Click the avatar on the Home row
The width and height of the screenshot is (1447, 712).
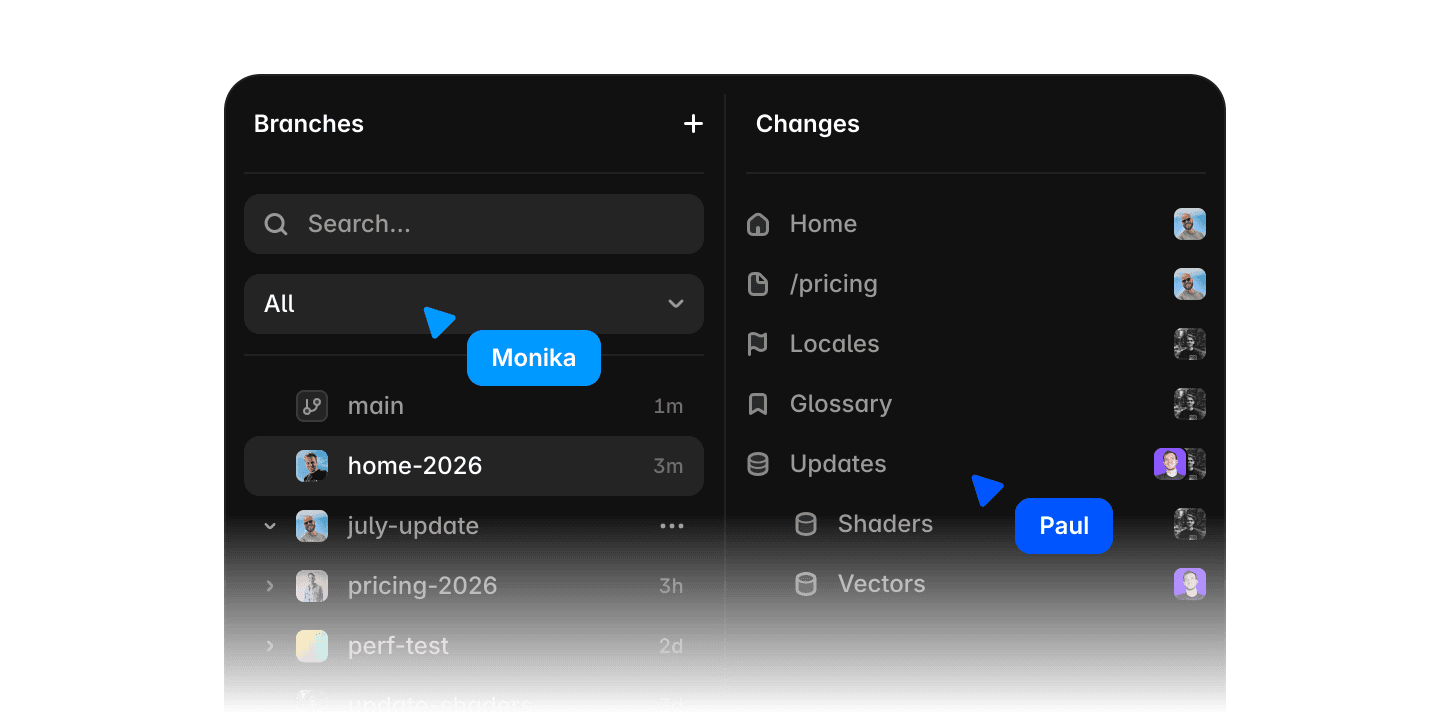(1190, 224)
